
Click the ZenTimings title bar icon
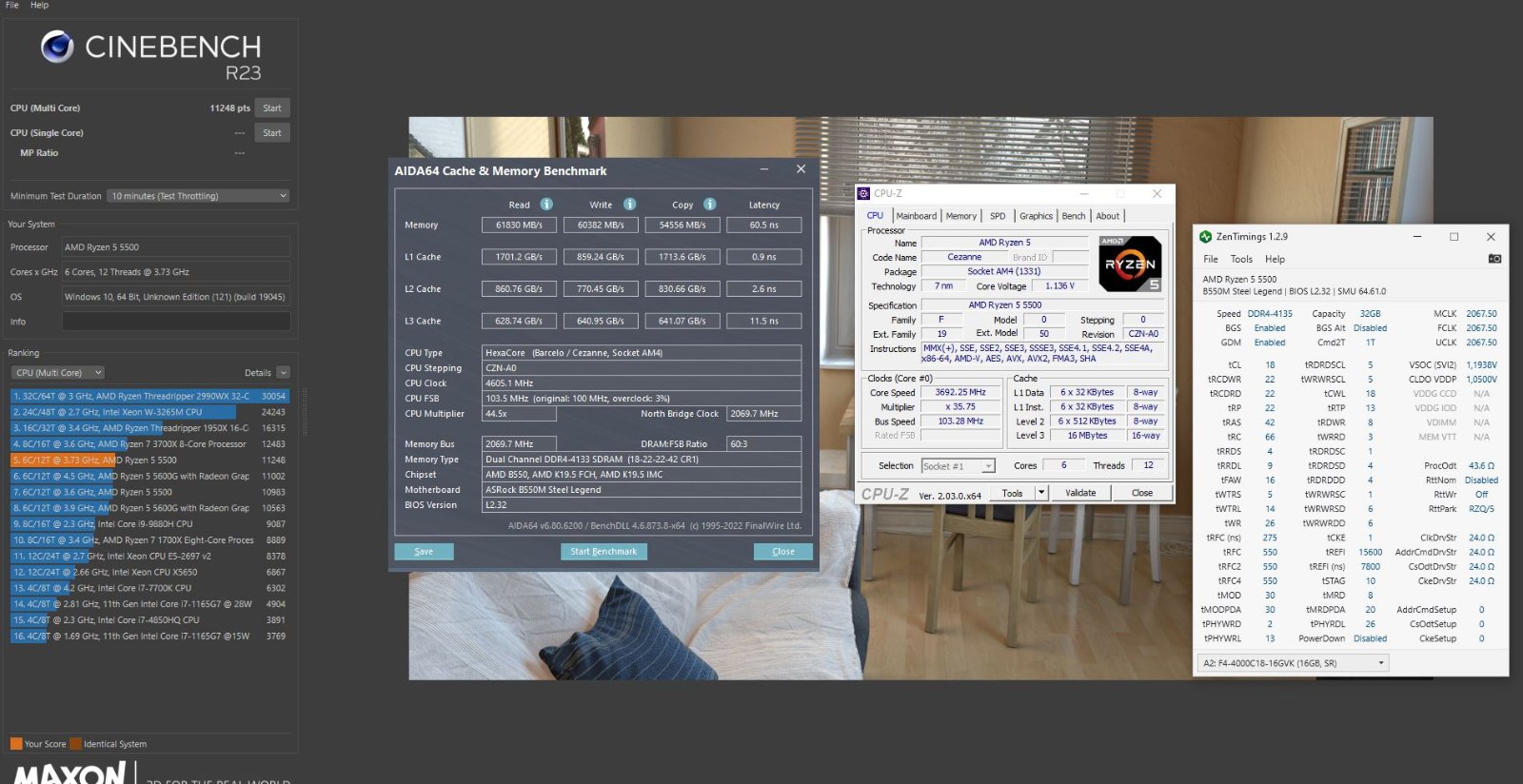[1206, 237]
